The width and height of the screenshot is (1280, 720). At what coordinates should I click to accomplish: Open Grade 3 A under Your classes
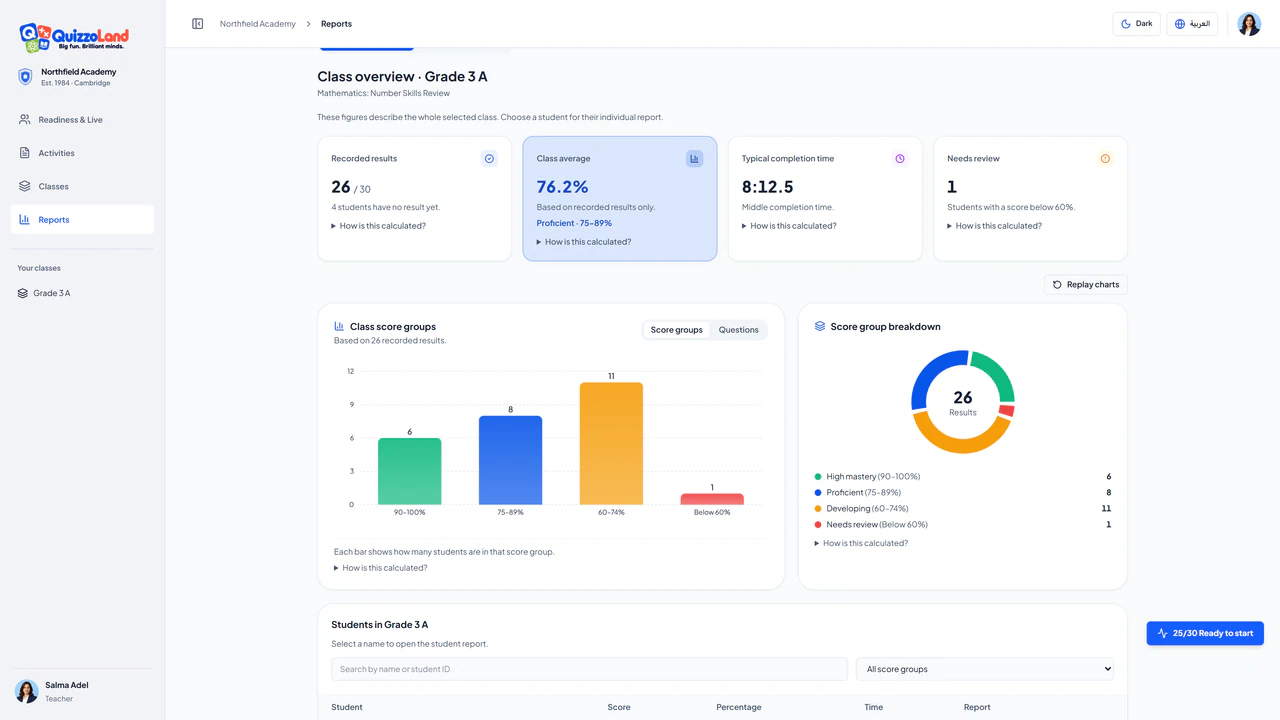click(82, 293)
